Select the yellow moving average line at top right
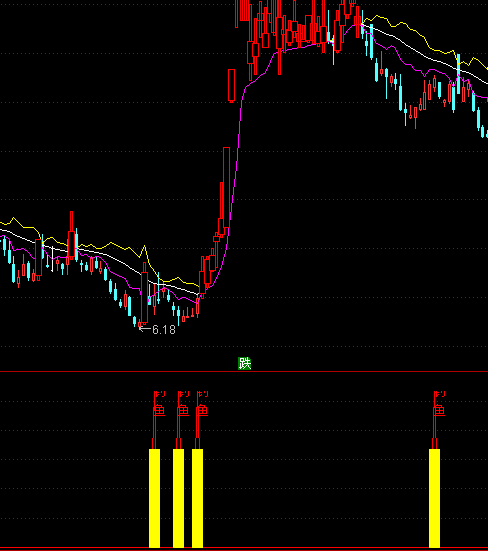The height and width of the screenshot is (551, 488). 422,35
